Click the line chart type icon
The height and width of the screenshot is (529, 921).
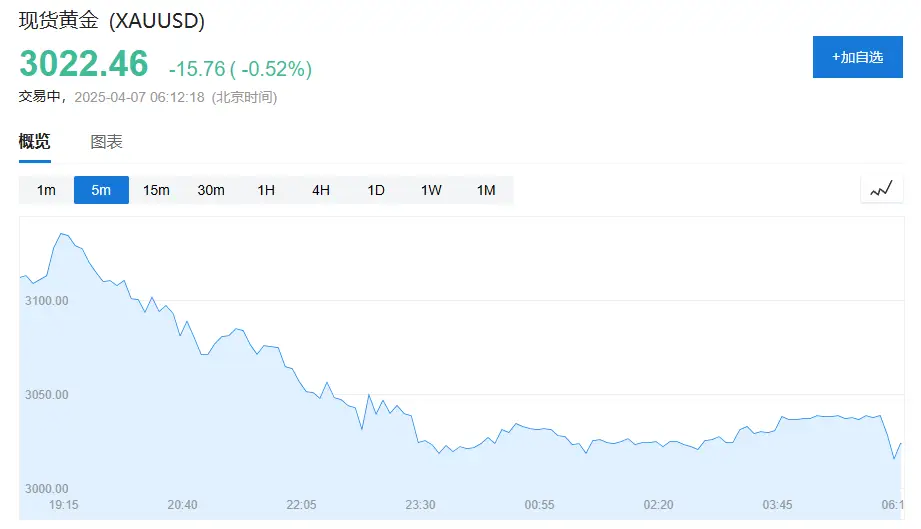[x=881, y=189]
